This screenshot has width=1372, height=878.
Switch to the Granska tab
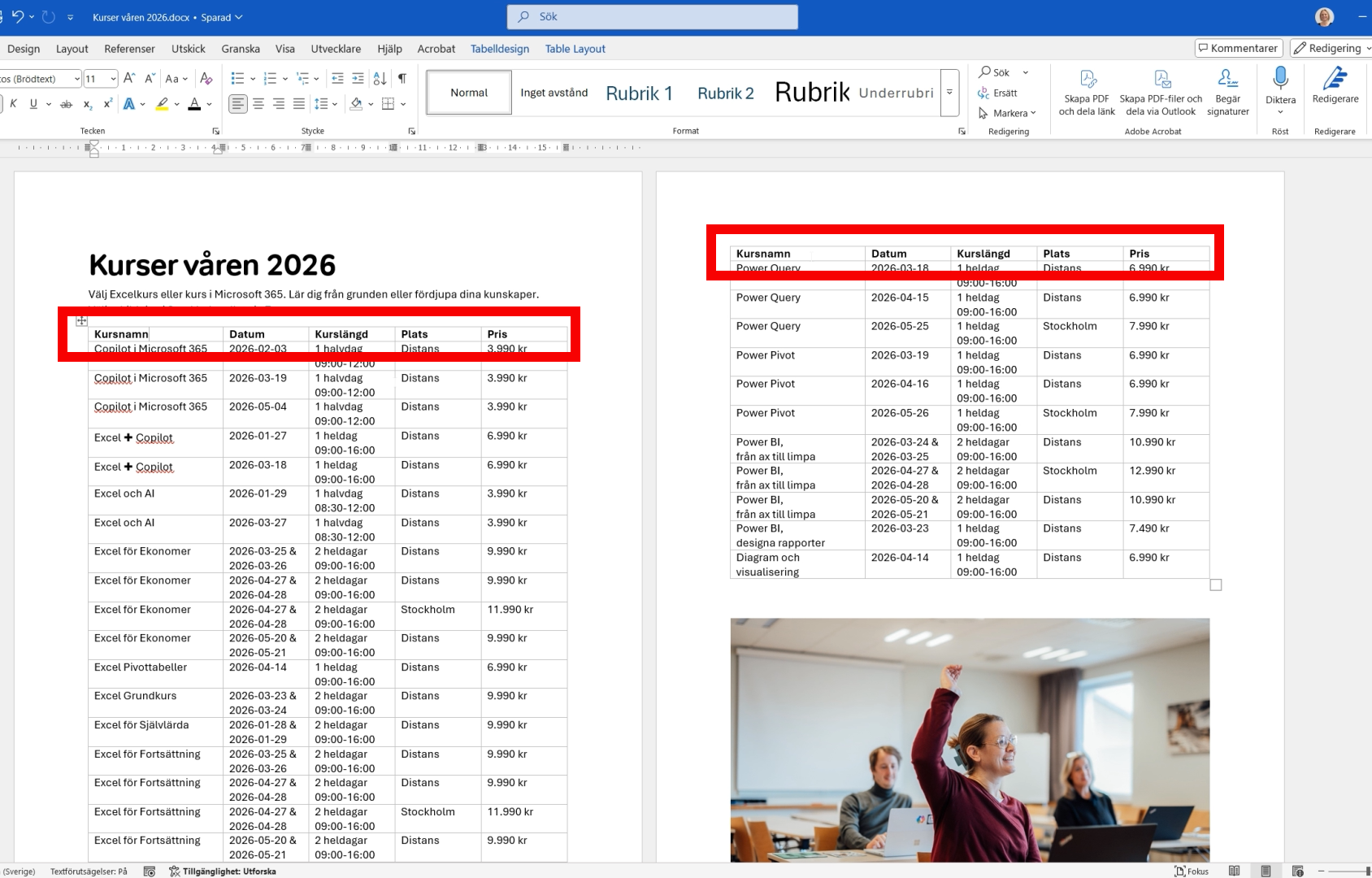(241, 49)
